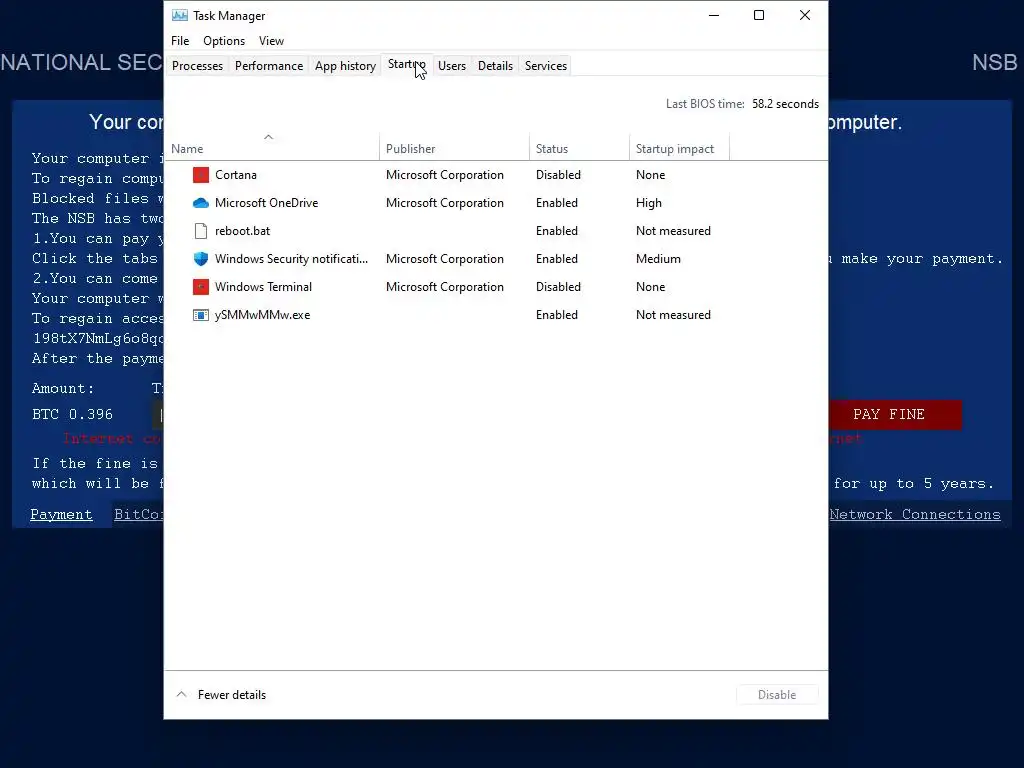1024x768 pixels.
Task: Minimize the Task Manager window
Action: point(714,15)
